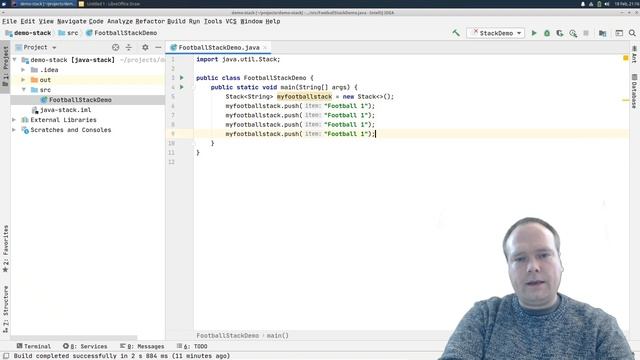Click yellow warning indicator at editor top right
Screen dimensions: 640x360
(625, 58)
